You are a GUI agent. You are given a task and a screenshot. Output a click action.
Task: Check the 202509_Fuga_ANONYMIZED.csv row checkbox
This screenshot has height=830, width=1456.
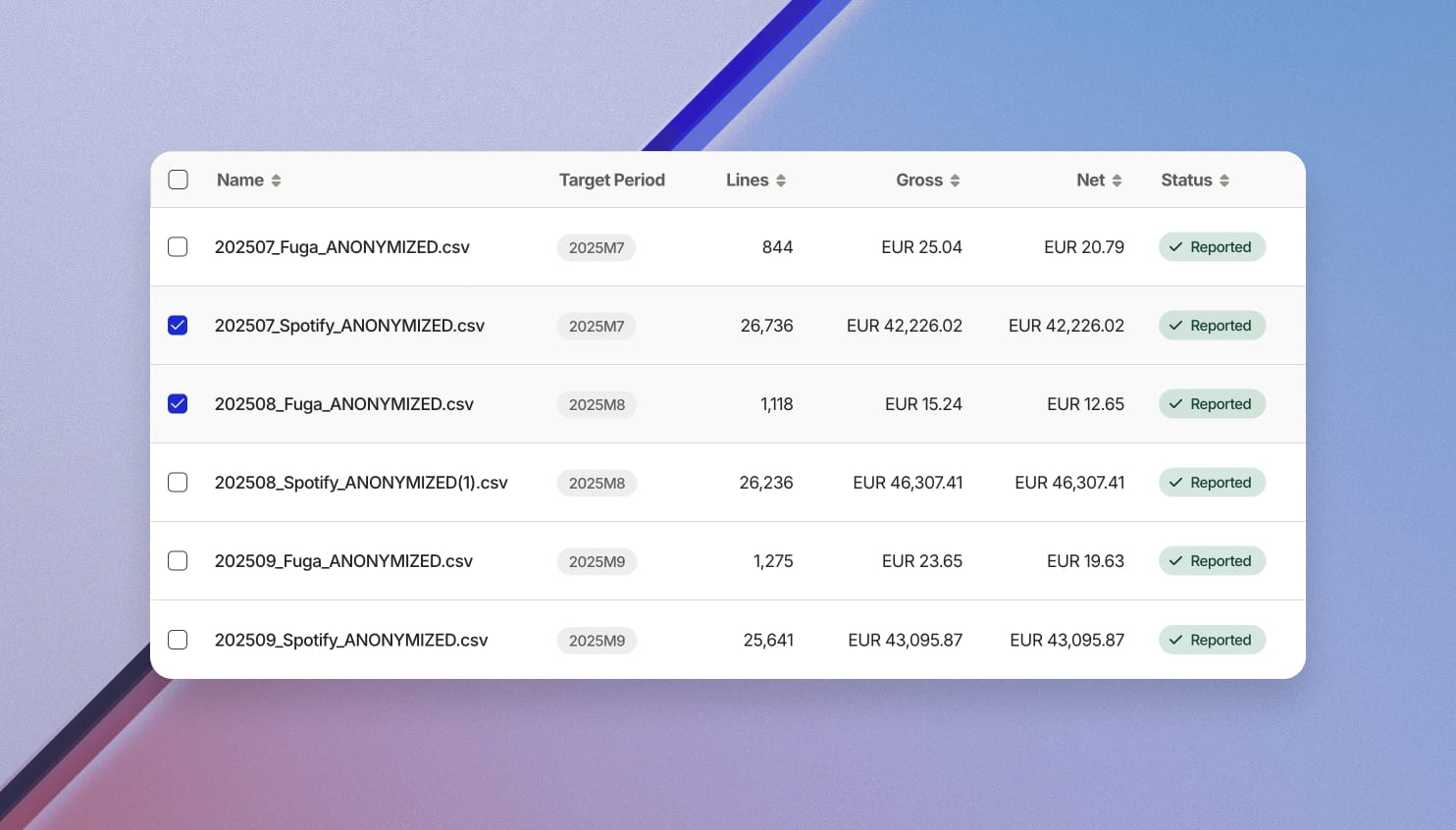pyautogui.click(x=178, y=560)
